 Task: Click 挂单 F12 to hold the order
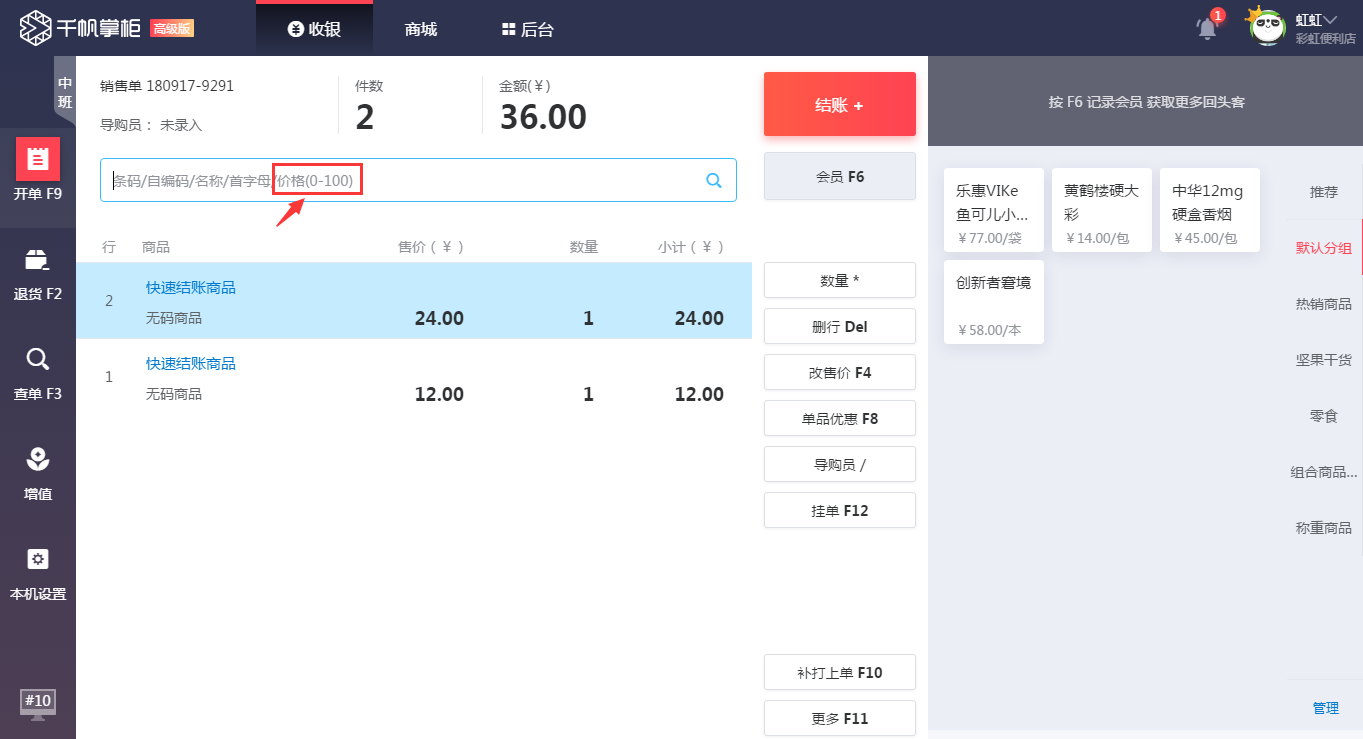[x=839, y=510]
